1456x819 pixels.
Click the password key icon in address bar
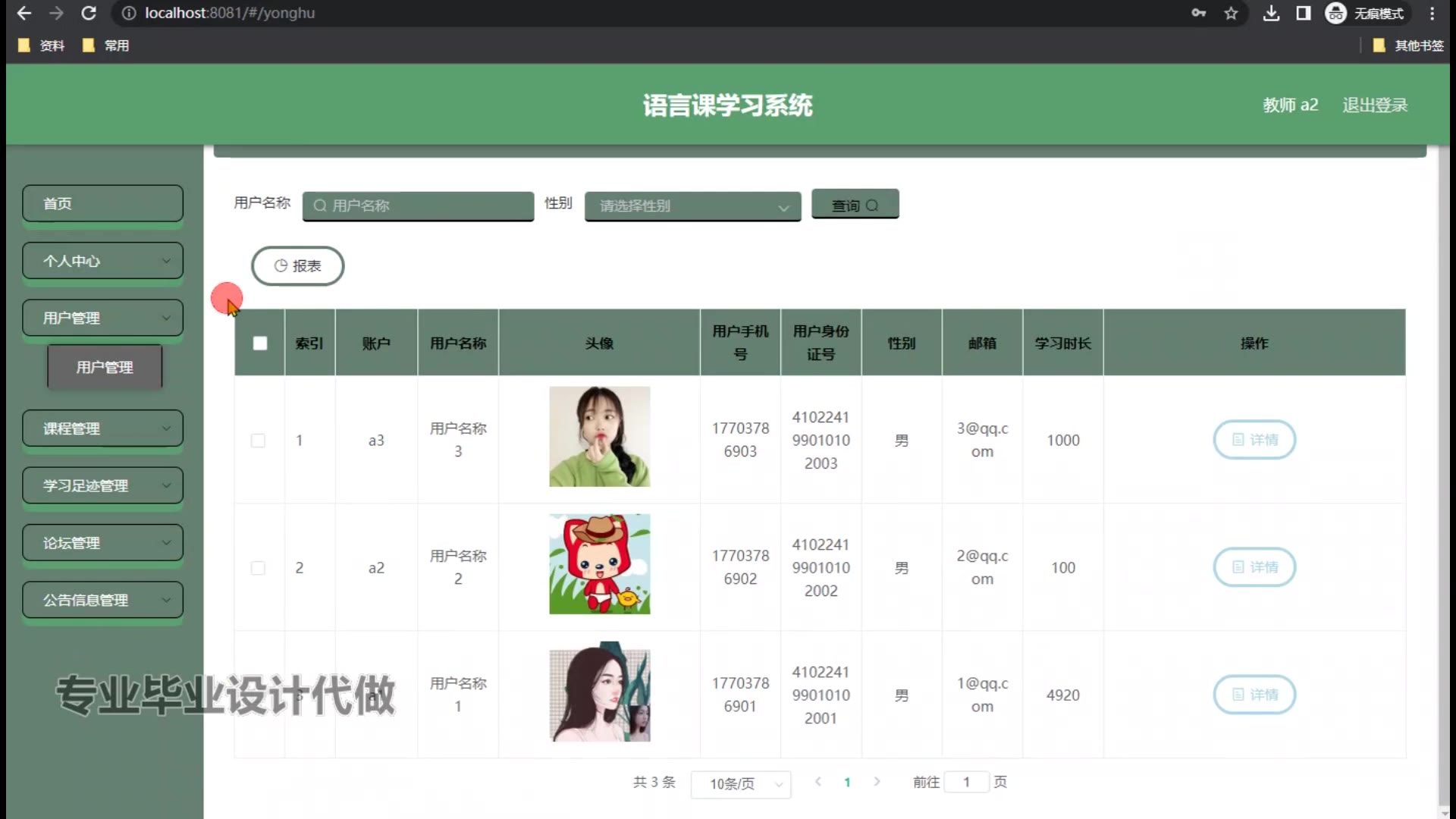click(1198, 13)
